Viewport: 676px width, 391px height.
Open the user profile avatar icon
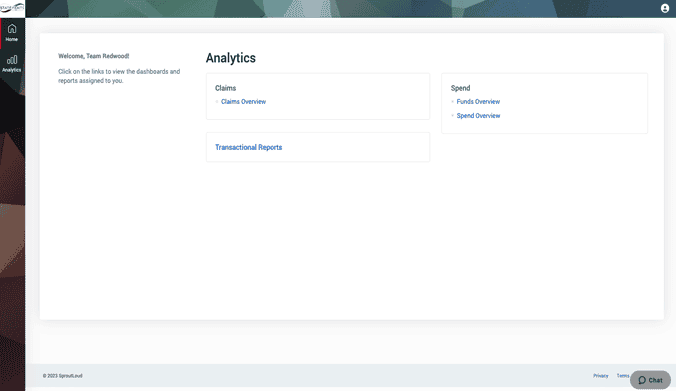(665, 8)
